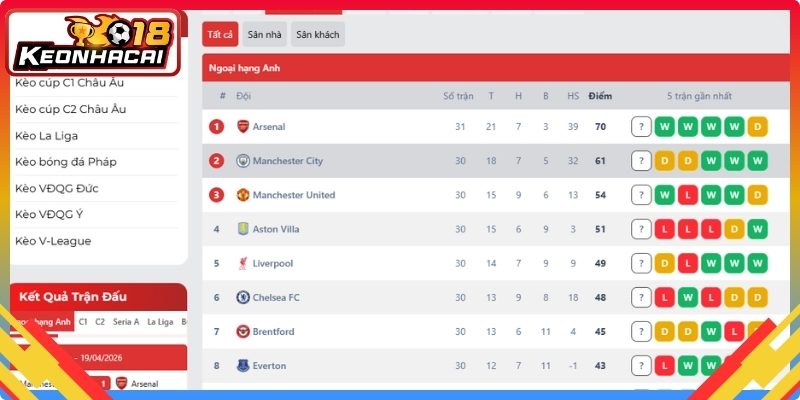Viewport: 800px width, 400px height.
Task: Open Kèo cúp C1 Châu Âu link
Action: [69, 83]
